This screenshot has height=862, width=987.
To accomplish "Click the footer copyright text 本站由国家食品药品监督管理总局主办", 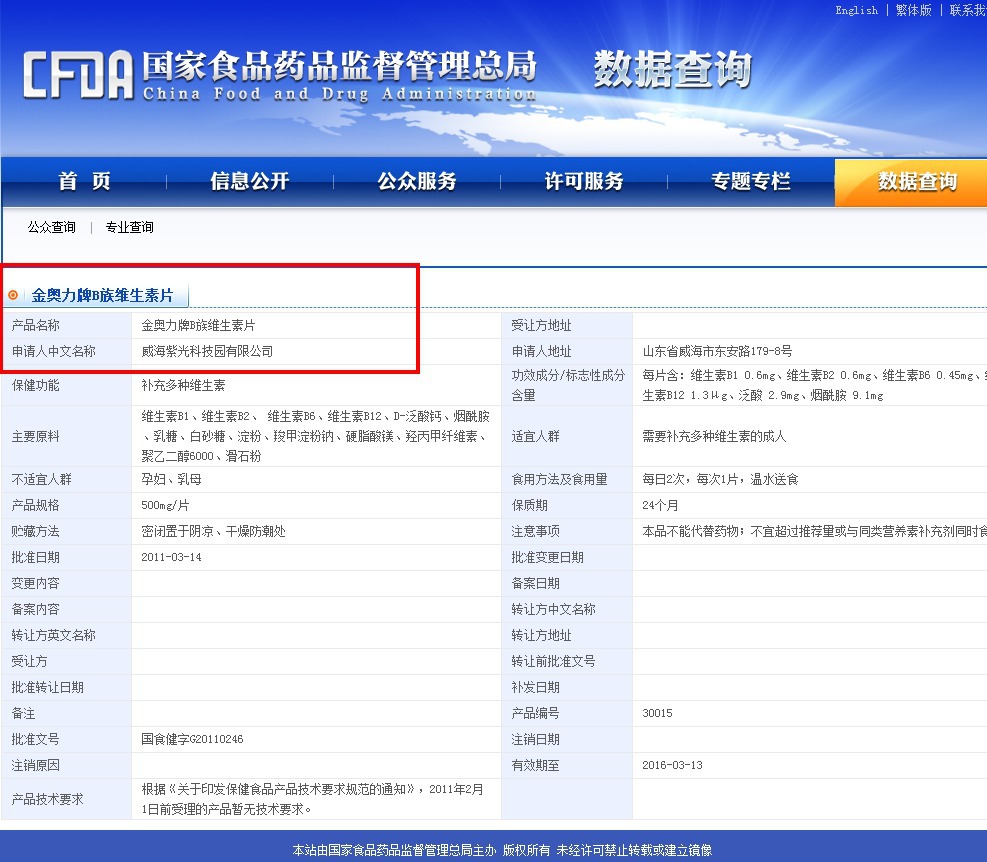I will click(395, 850).
